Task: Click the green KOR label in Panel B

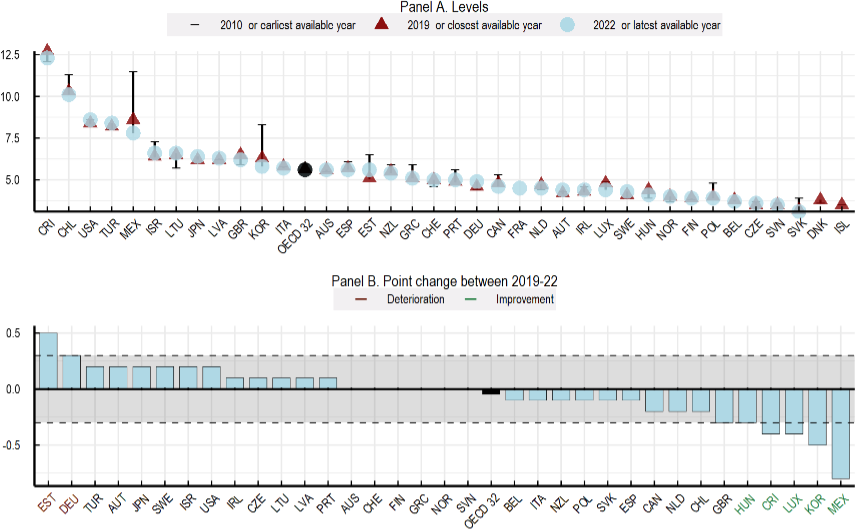Action: (x=817, y=506)
